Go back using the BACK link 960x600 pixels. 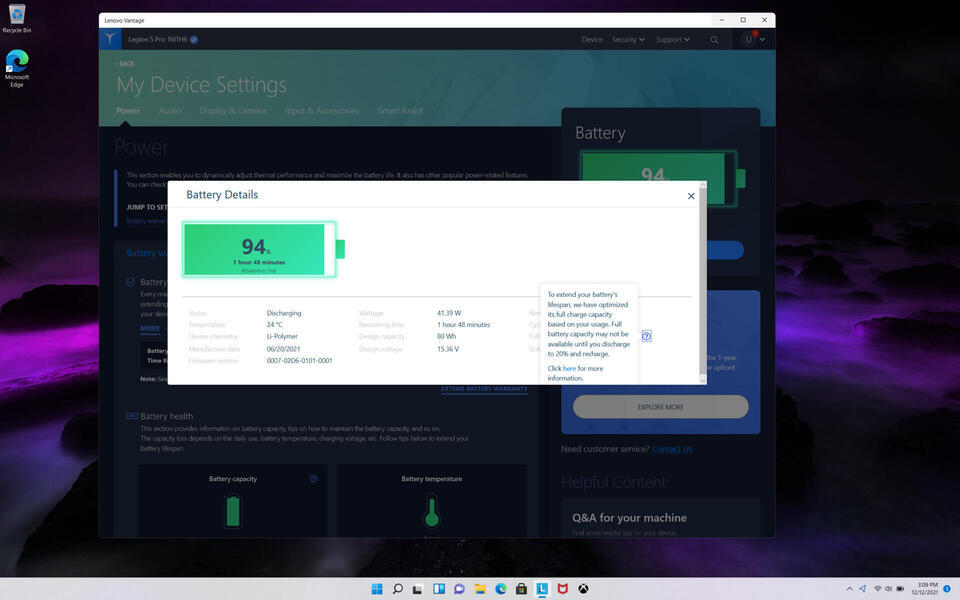pyautogui.click(x=124, y=64)
